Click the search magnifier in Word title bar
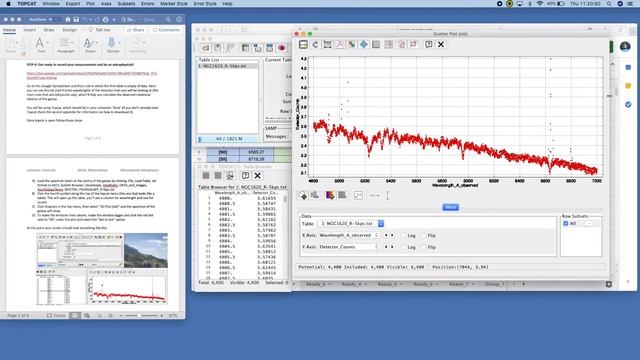 tap(168, 19)
